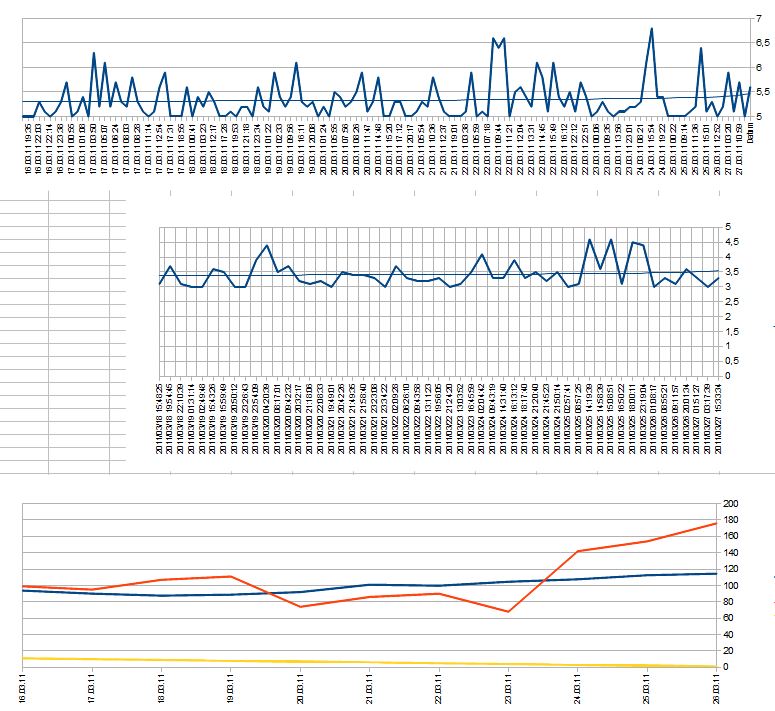Click the date-only axis label 18.03.11

coord(162,687)
